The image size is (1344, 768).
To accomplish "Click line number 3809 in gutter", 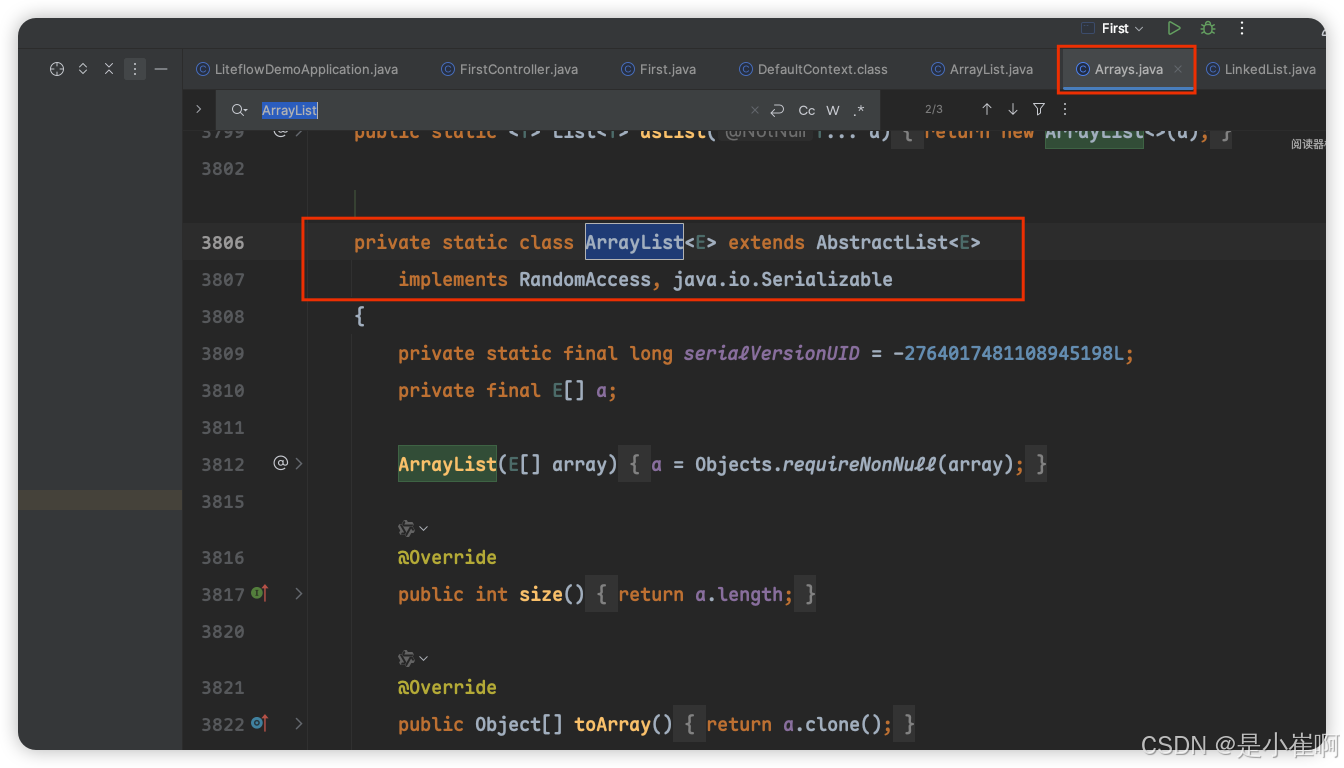I will click(x=222, y=353).
